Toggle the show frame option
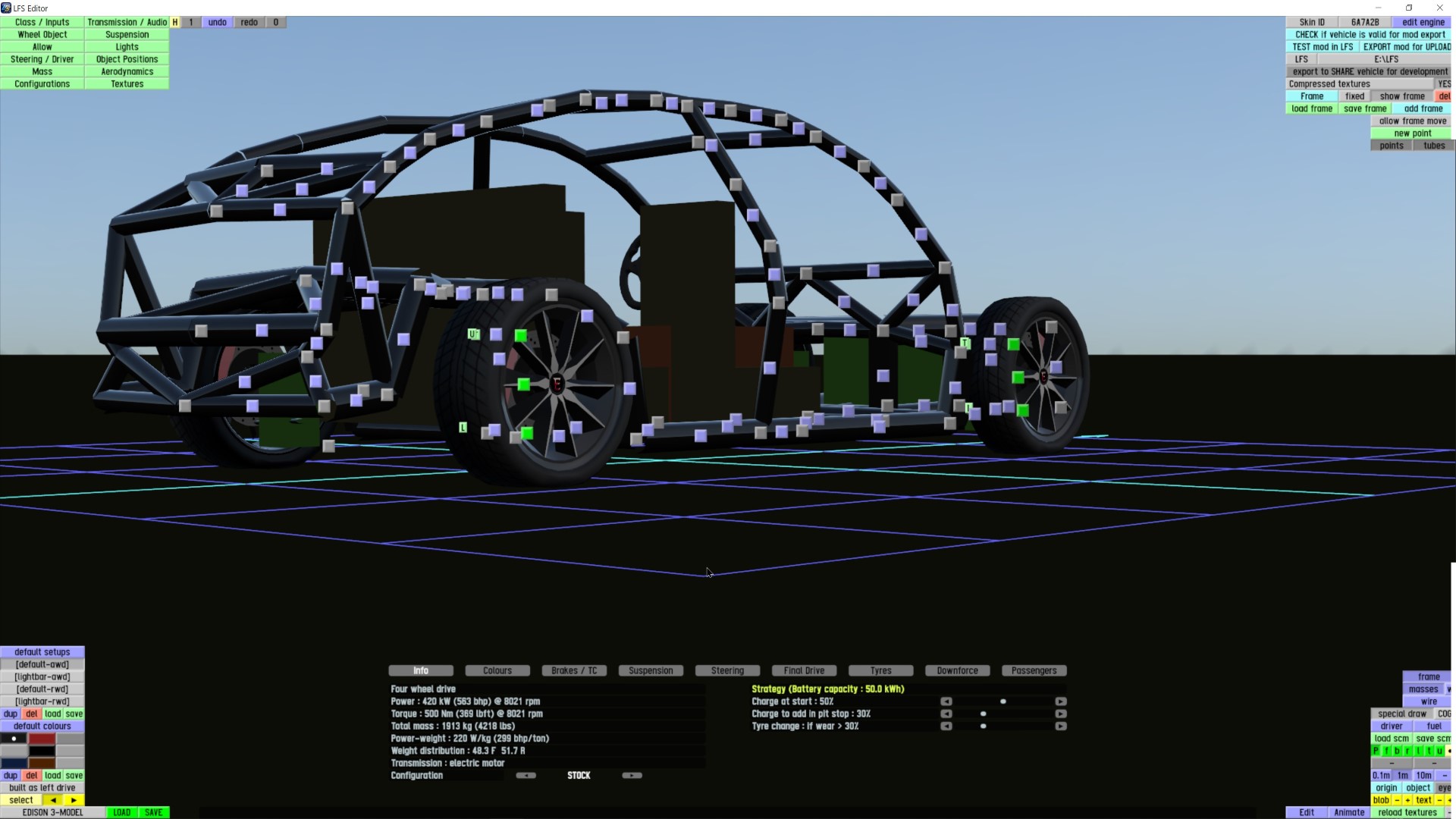Image resolution: width=1456 pixels, height=819 pixels. click(x=1401, y=96)
